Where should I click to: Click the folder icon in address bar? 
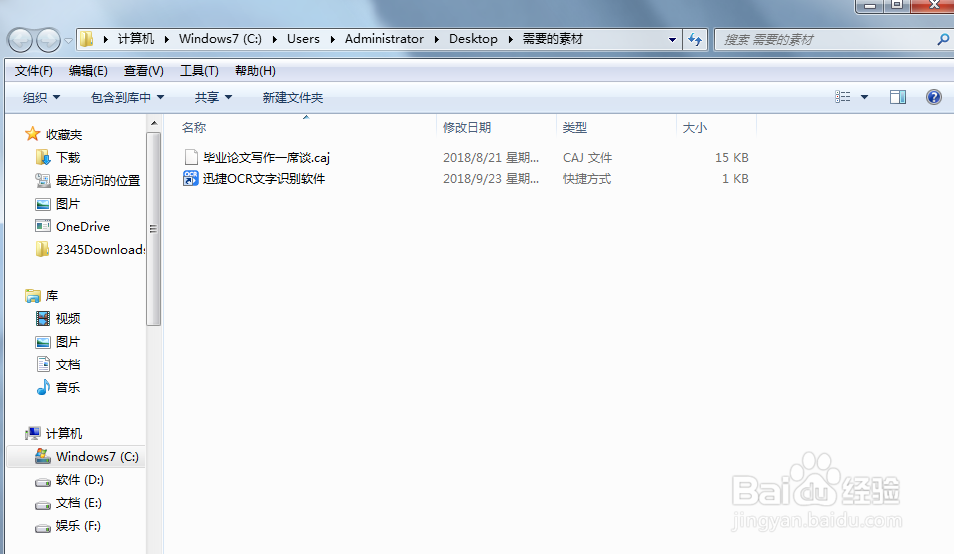point(87,40)
